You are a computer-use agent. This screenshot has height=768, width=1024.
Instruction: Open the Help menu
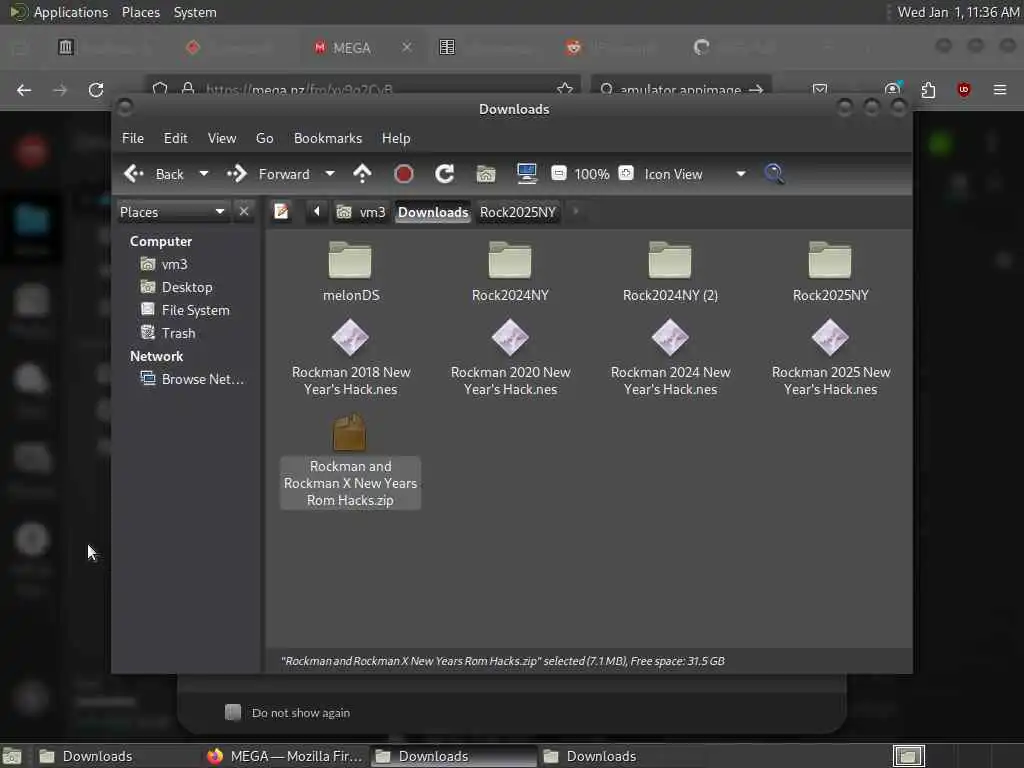396,138
